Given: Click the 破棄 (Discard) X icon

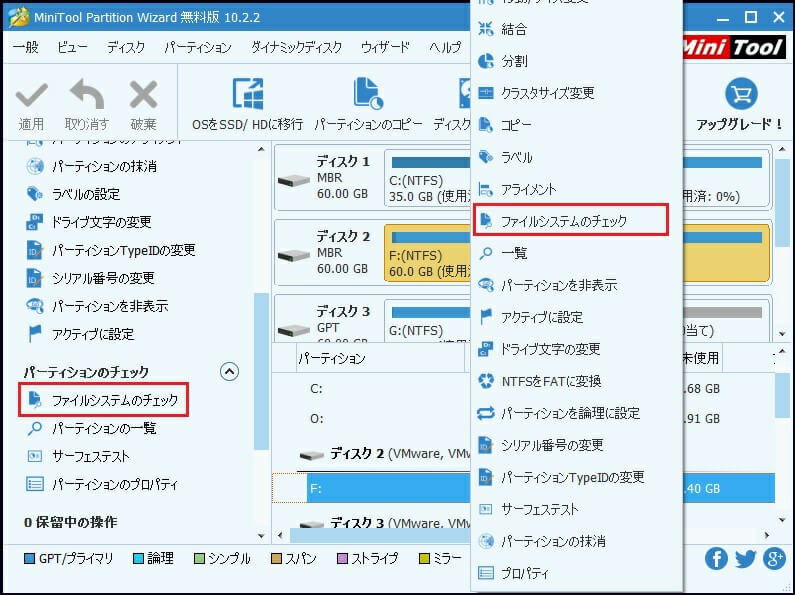Looking at the screenshot, I should [x=143, y=95].
